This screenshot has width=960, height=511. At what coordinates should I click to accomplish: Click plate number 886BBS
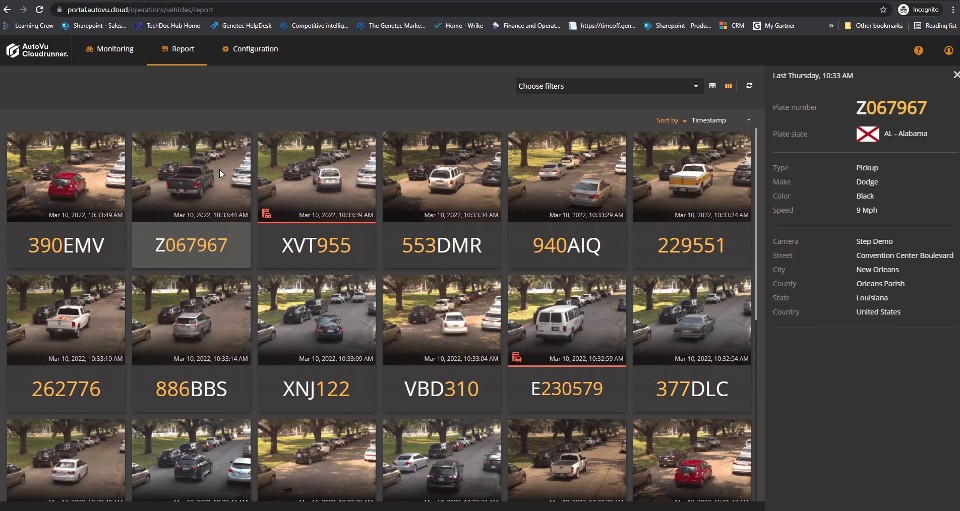[191, 389]
